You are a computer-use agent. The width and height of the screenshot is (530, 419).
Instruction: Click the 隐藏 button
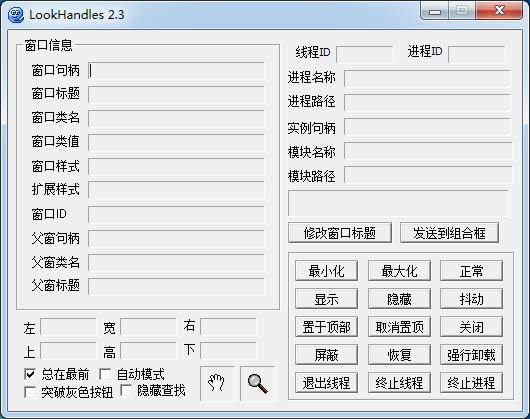(399, 299)
